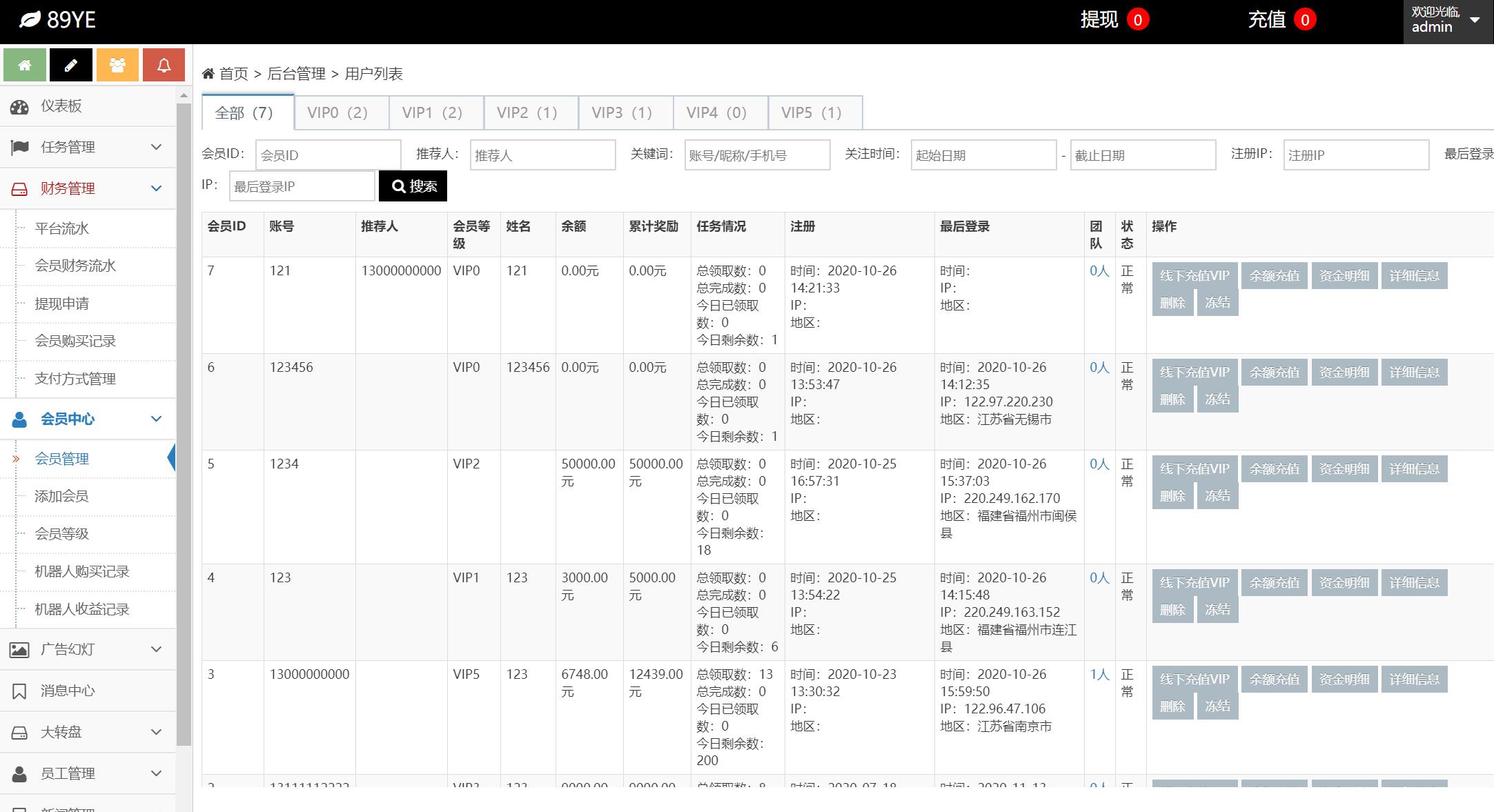Viewport: 1494px width, 812px height.
Task: Expand the 员工管理 menu chevron
Action: pos(157,773)
